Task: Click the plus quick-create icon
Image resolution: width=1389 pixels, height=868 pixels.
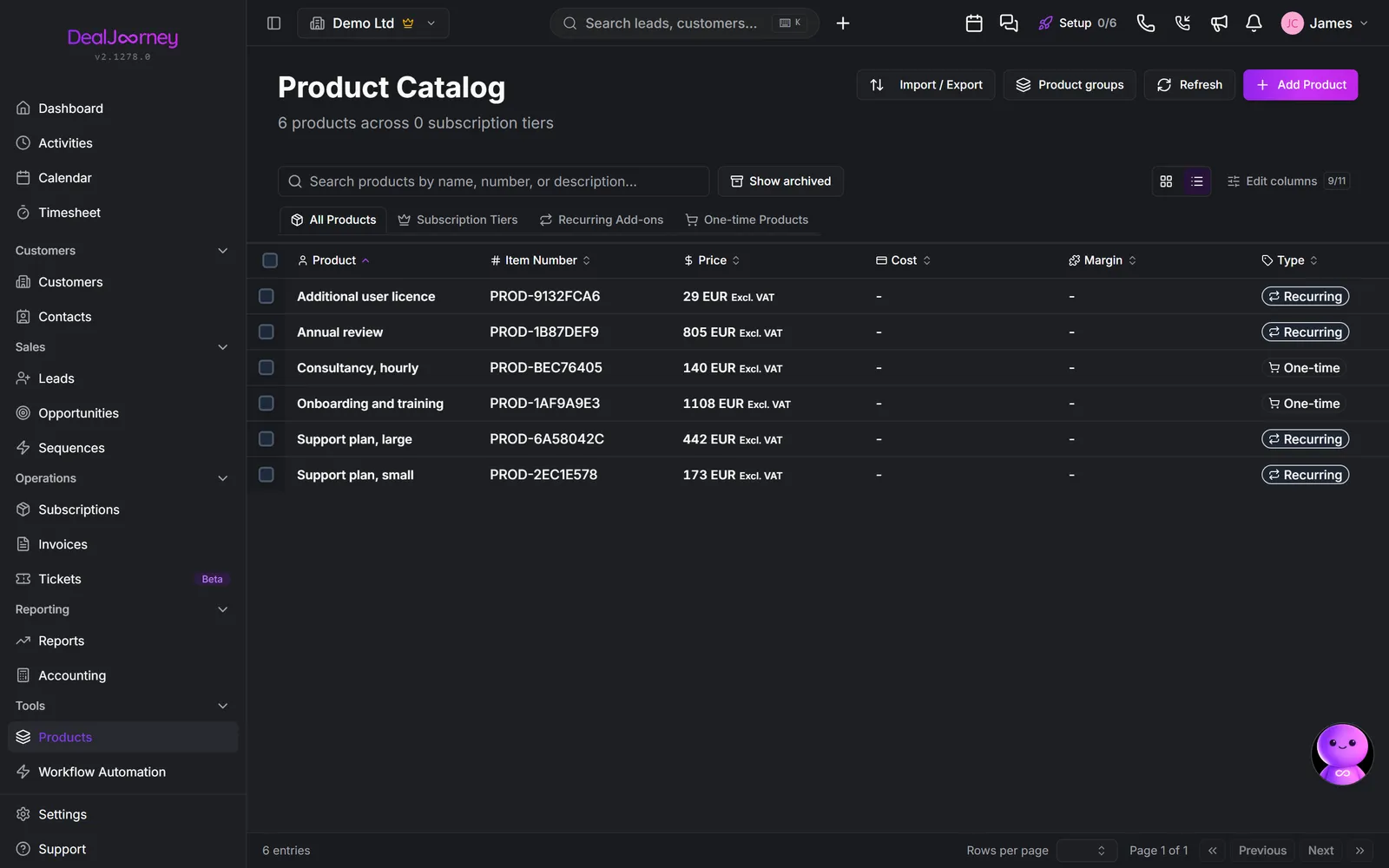Action: 843,23
